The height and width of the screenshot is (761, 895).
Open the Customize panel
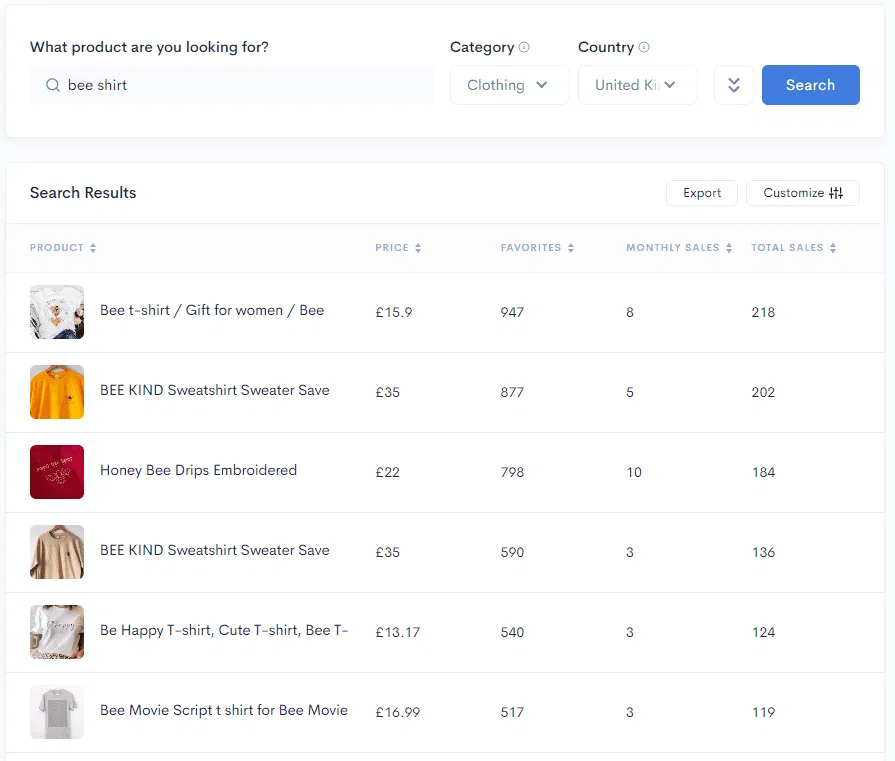[x=802, y=192]
